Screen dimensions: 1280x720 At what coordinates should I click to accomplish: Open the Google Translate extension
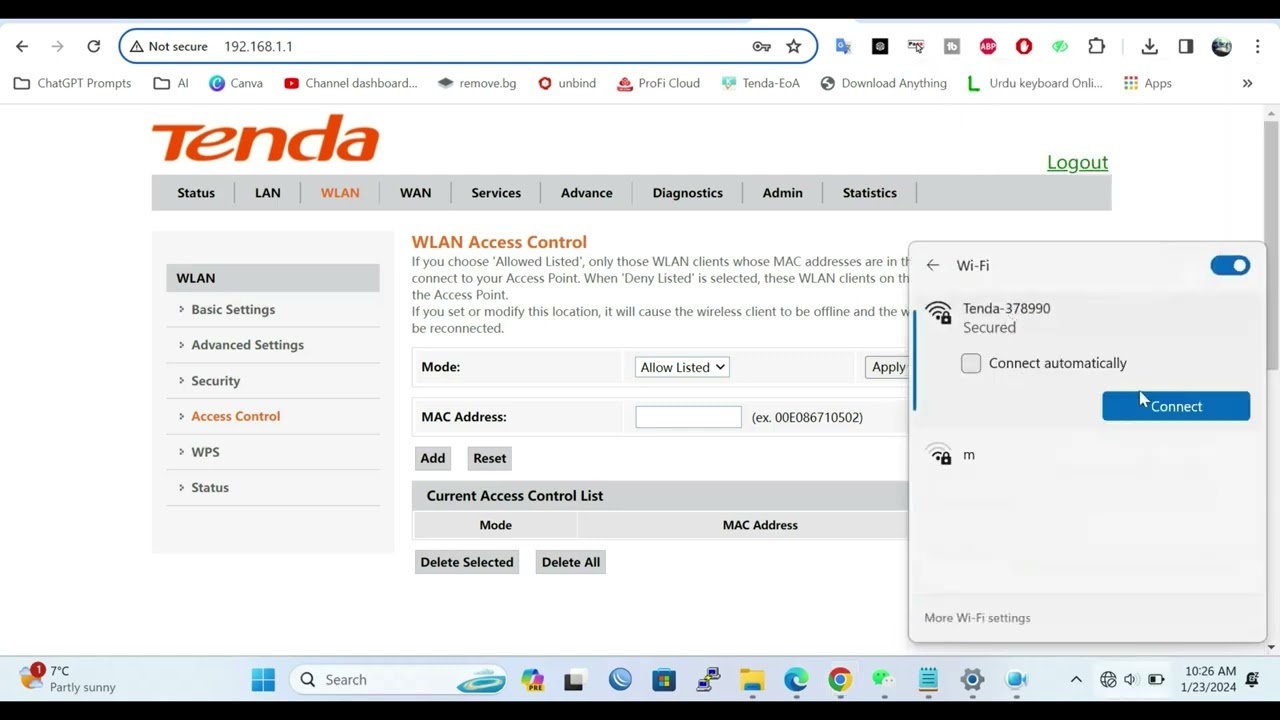[843, 46]
